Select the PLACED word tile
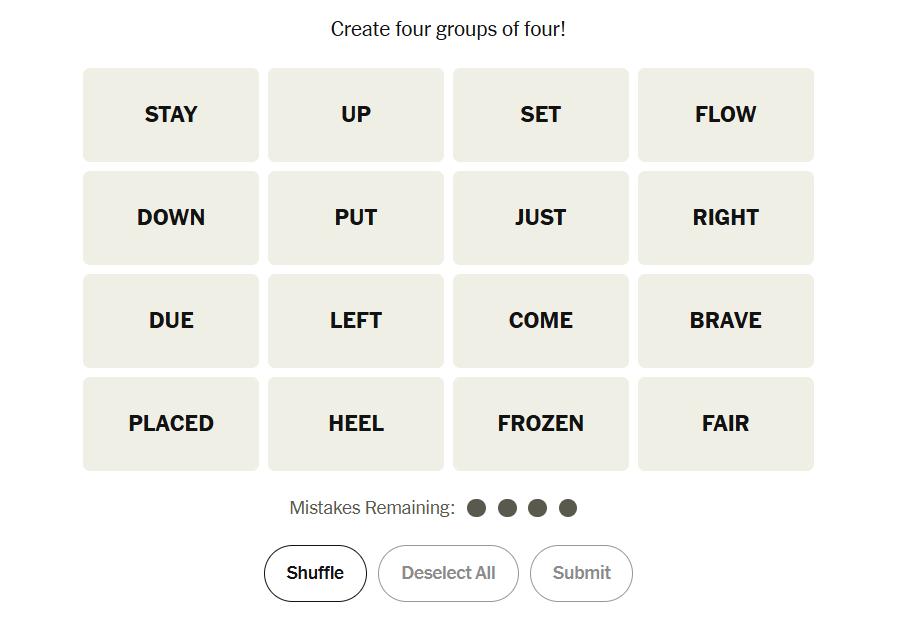This screenshot has width=904, height=629. pyautogui.click(x=171, y=424)
